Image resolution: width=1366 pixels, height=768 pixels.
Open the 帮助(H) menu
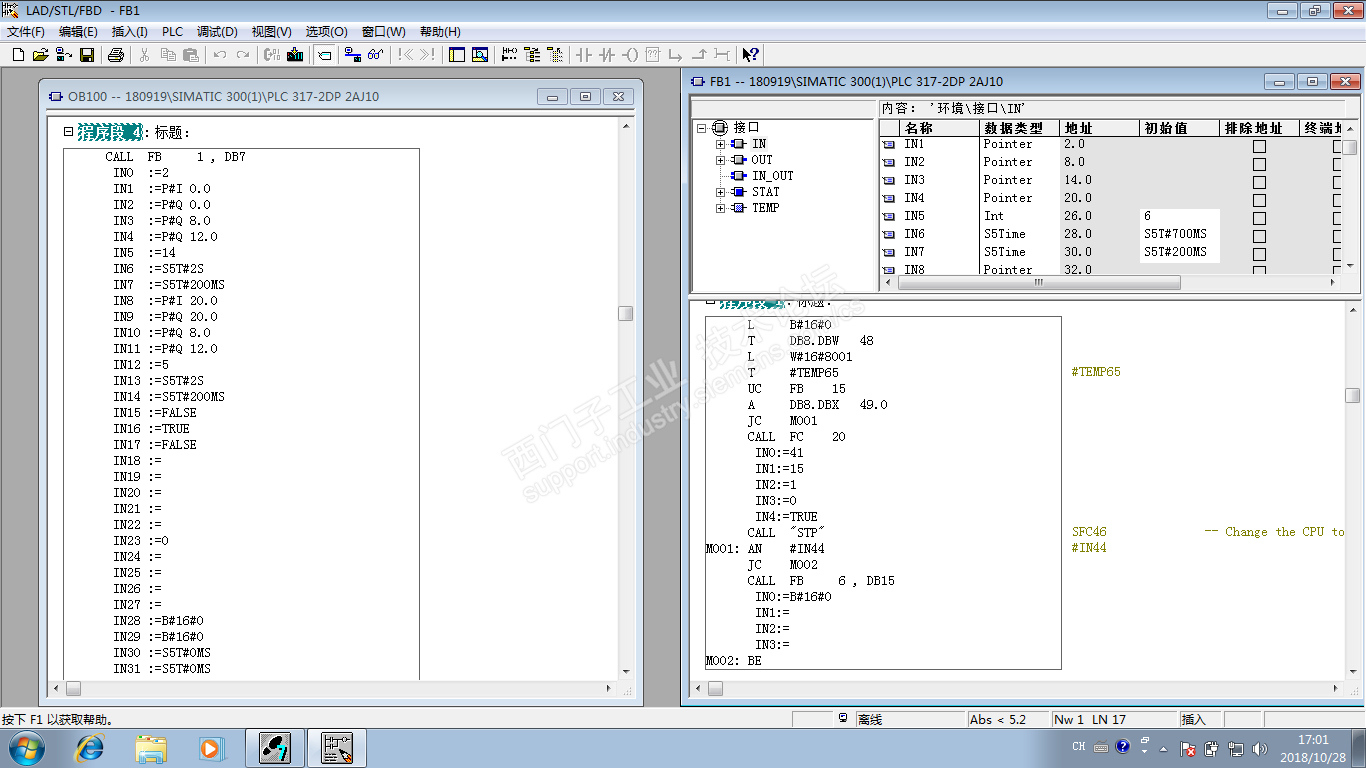point(440,32)
